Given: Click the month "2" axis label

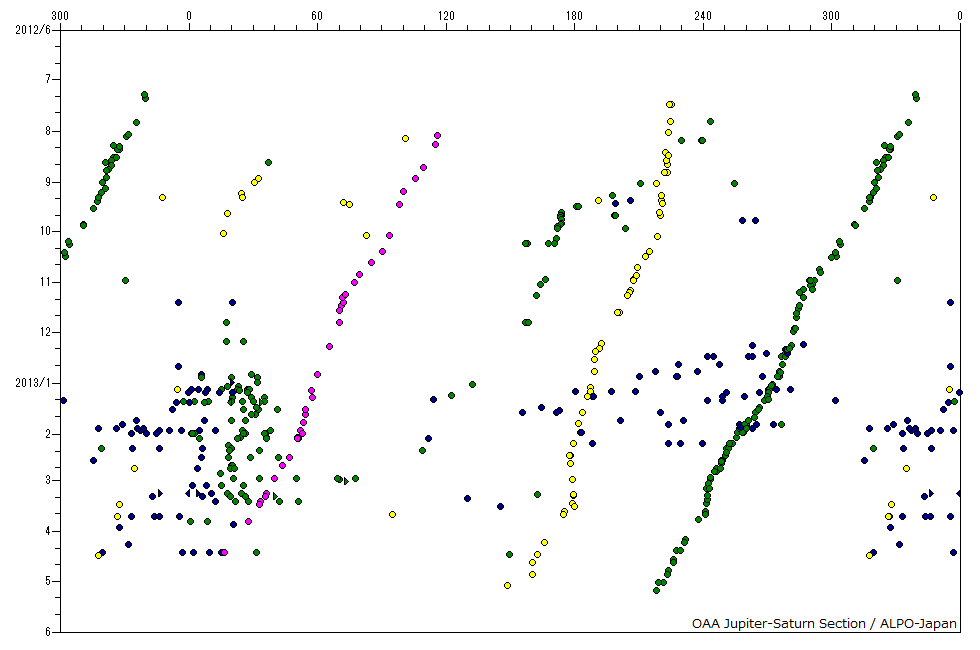Looking at the screenshot, I should (x=48, y=434).
